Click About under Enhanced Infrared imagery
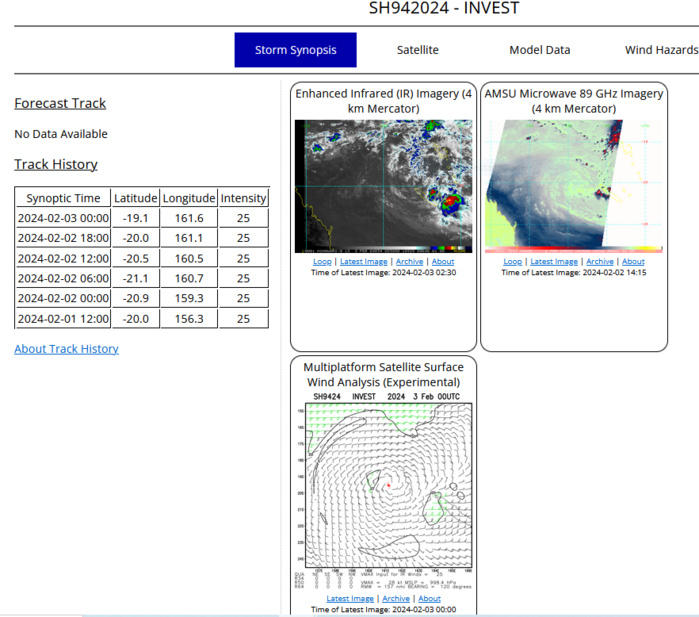Screen dimensions: 699x617 click(442, 262)
